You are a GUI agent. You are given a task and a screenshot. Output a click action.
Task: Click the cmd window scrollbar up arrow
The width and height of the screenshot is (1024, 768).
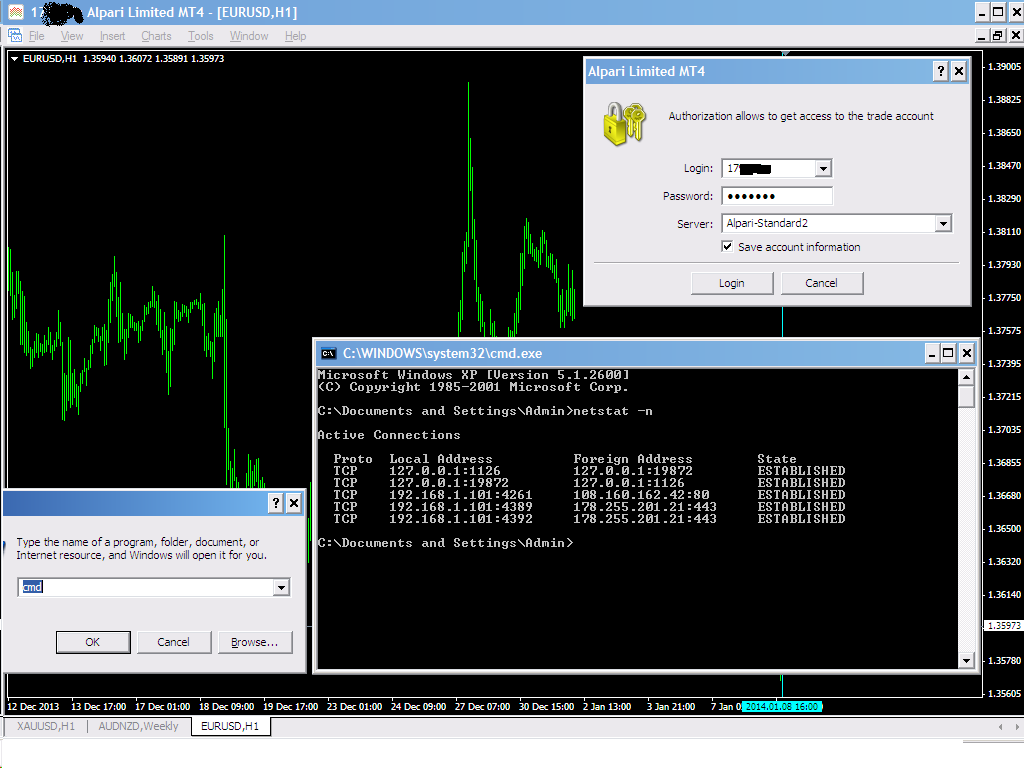pos(967,377)
